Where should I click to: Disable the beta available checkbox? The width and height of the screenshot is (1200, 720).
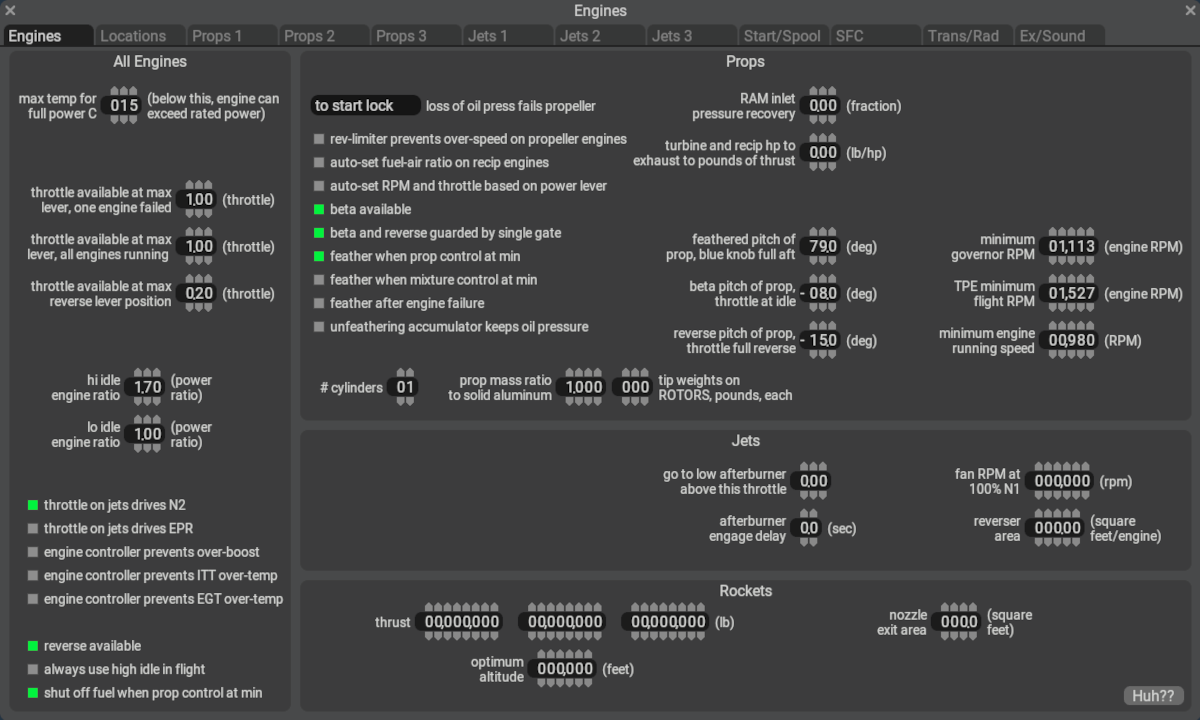pos(319,210)
